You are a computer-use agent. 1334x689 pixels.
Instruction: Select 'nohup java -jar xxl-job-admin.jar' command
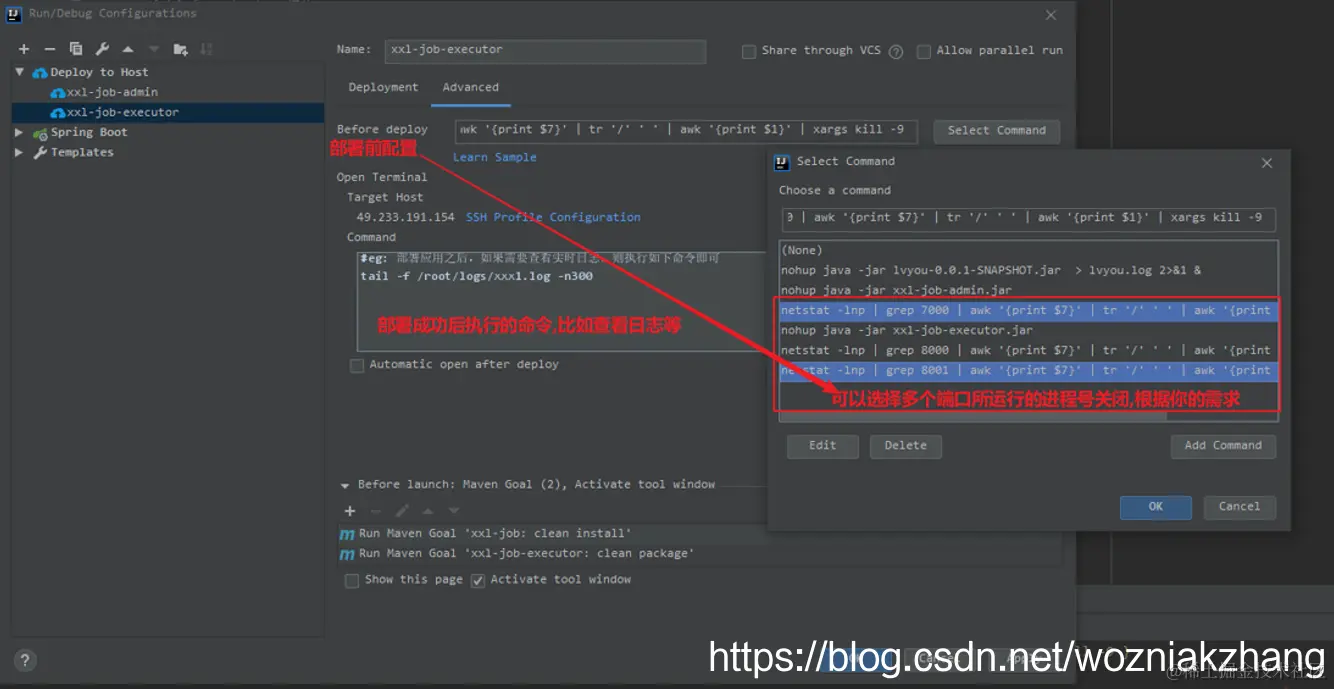pos(1029,290)
